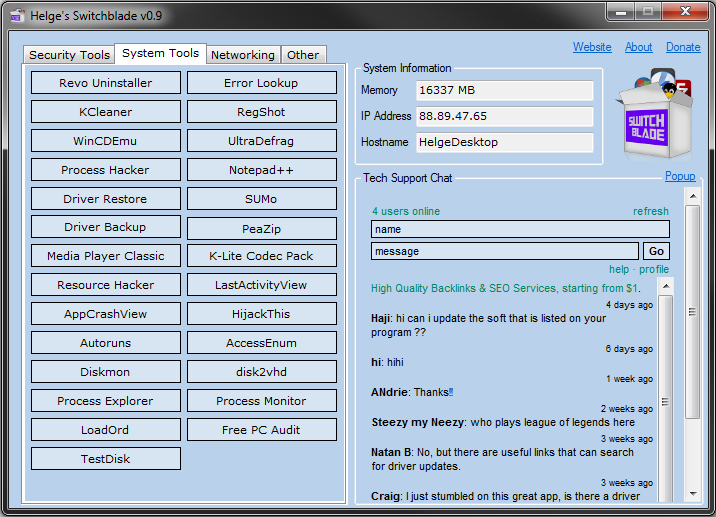Open the Website link
716x517 pixels.
coord(592,47)
